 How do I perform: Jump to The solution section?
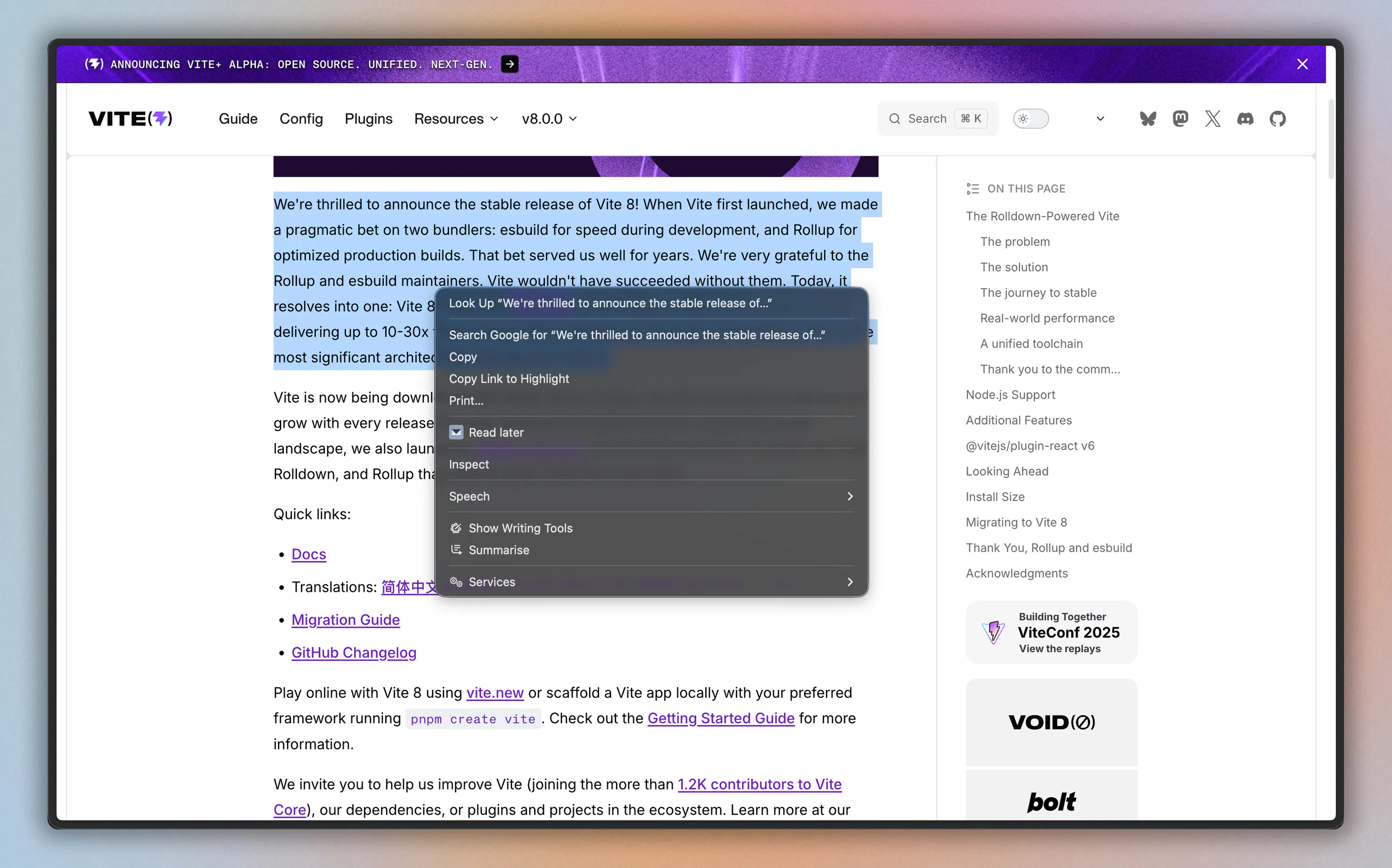1014,267
